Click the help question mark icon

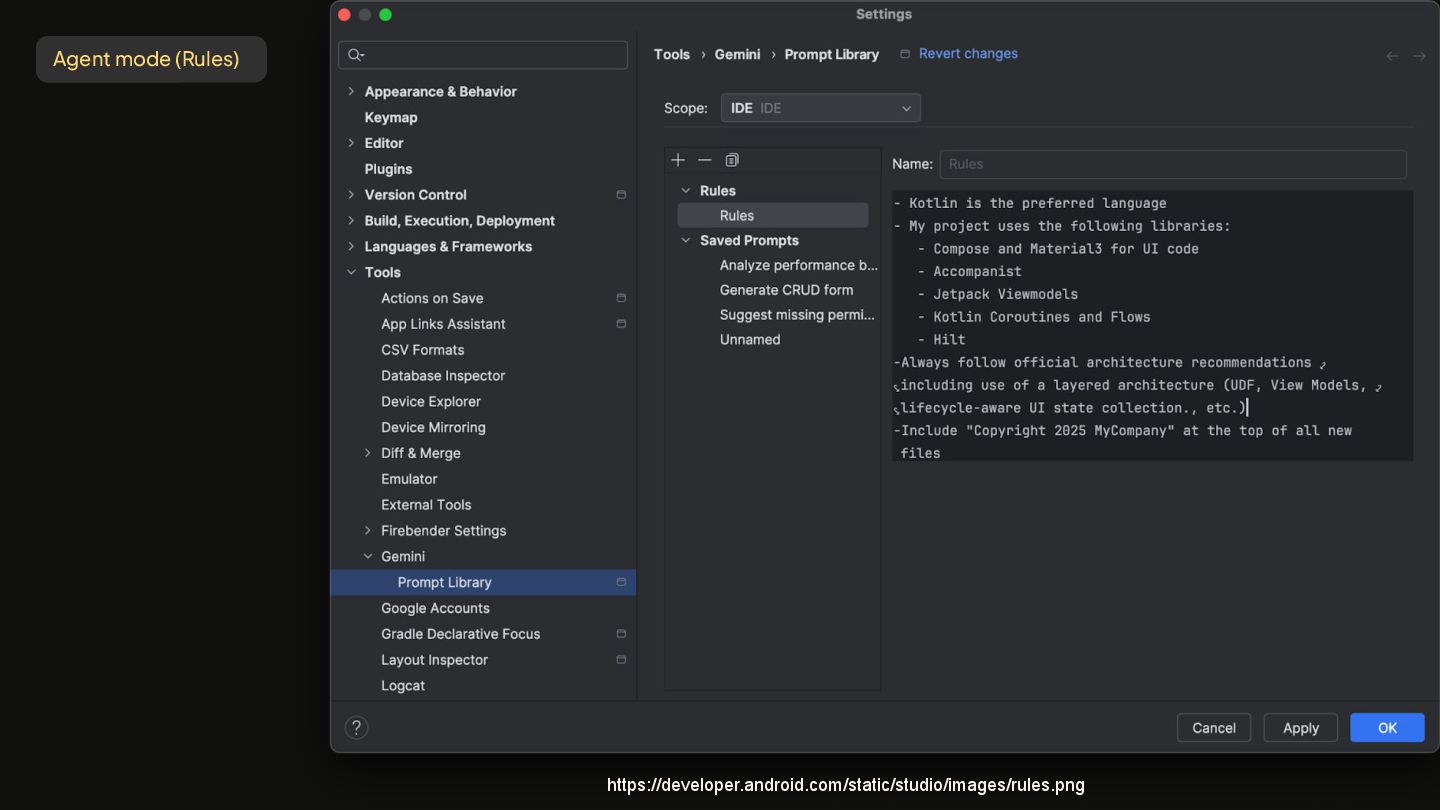point(356,728)
